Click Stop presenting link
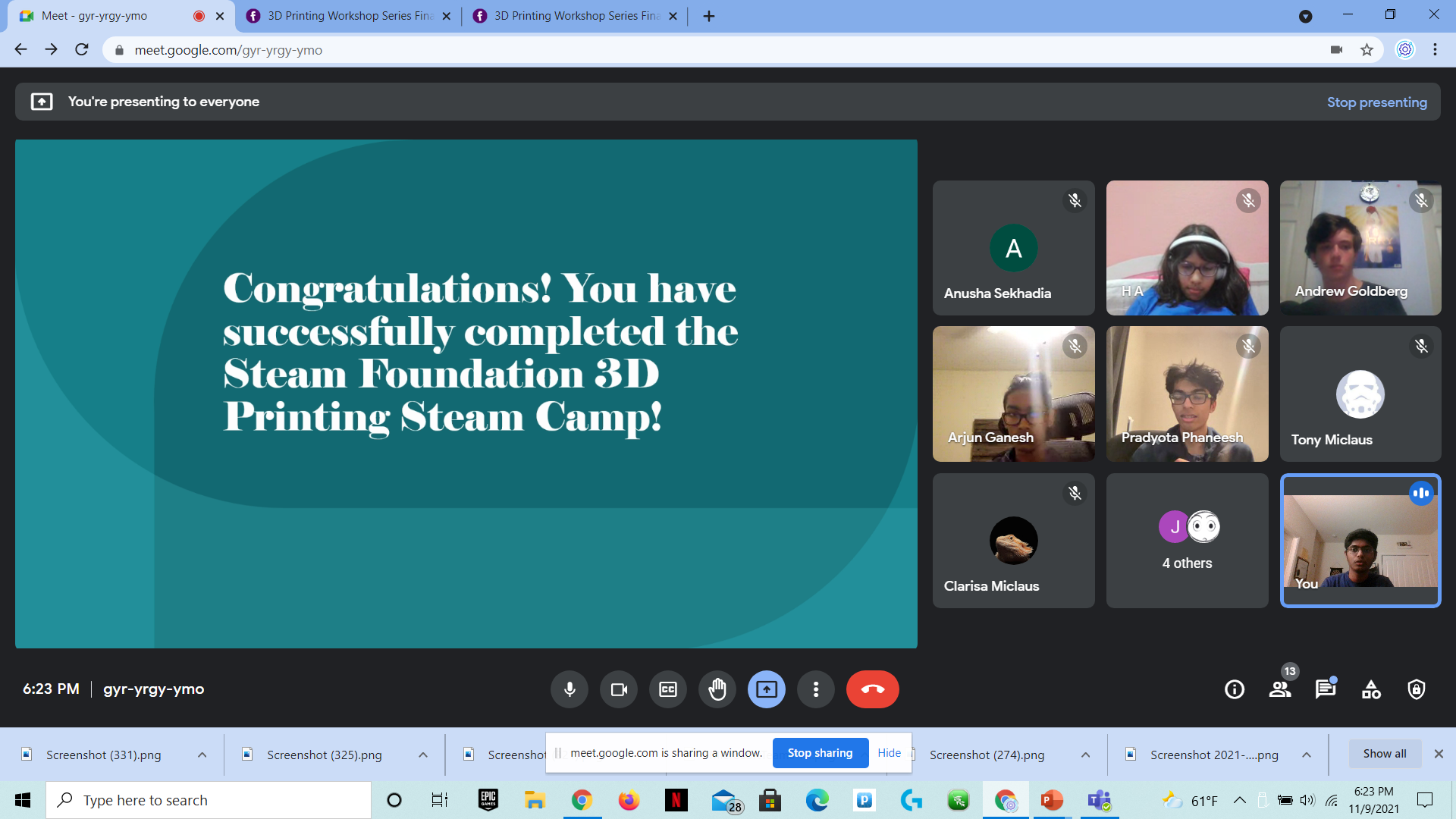1456x819 pixels. click(x=1376, y=102)
